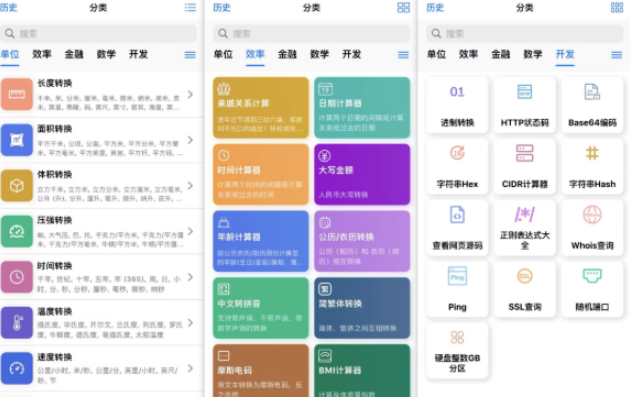Open 正则表达式大全 tool
The width and height of the screenshot is (635, 405).
(x=525, y=228)
